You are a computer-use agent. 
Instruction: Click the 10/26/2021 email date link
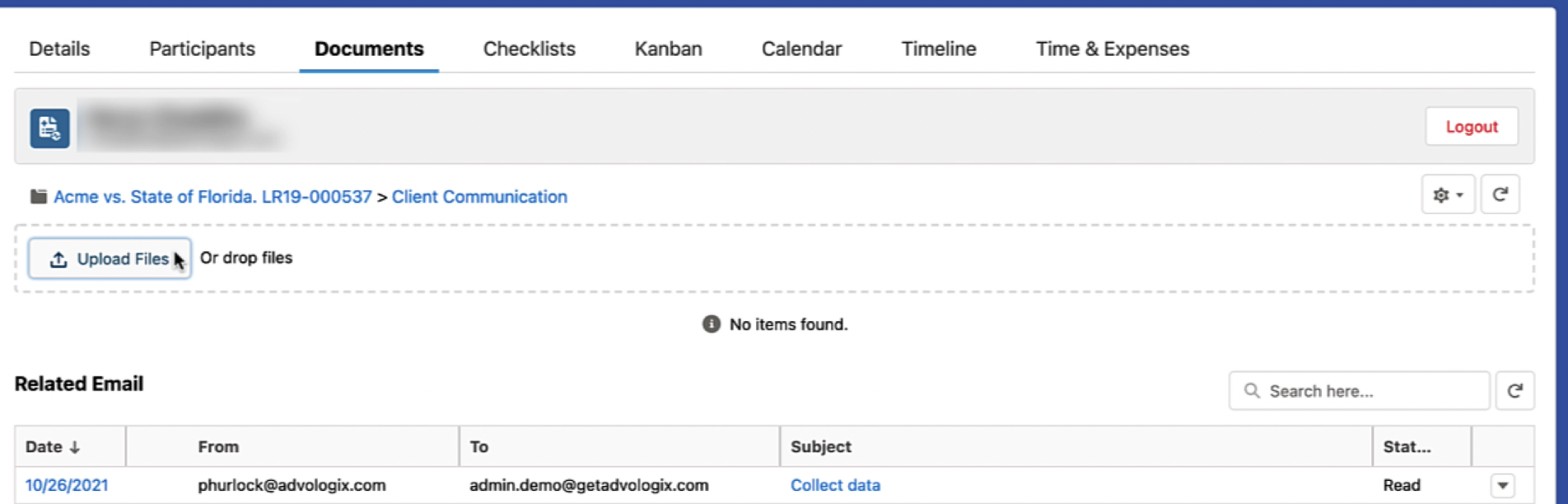tap(67, 486)
